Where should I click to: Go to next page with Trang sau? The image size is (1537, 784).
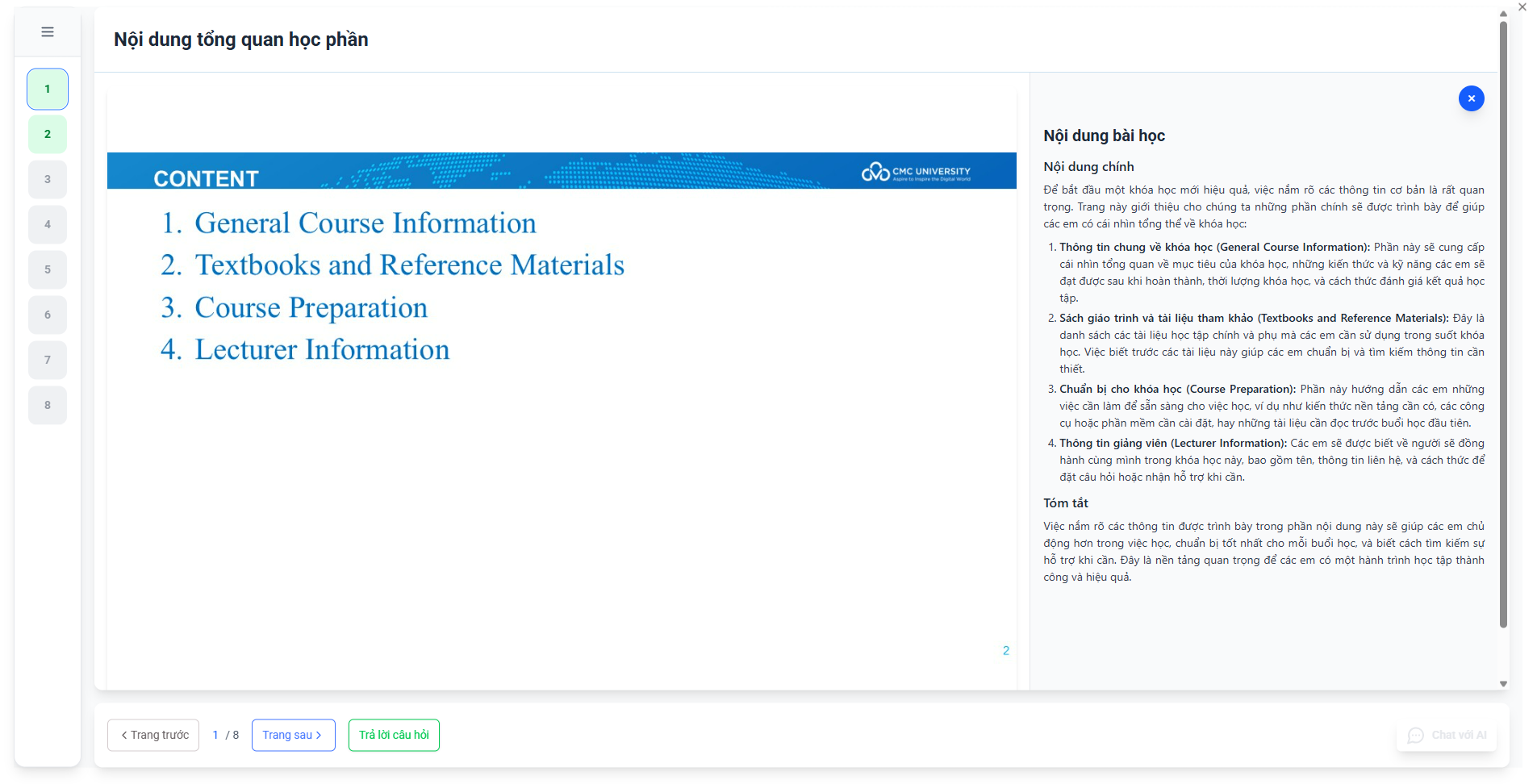[x=293, y=735]
